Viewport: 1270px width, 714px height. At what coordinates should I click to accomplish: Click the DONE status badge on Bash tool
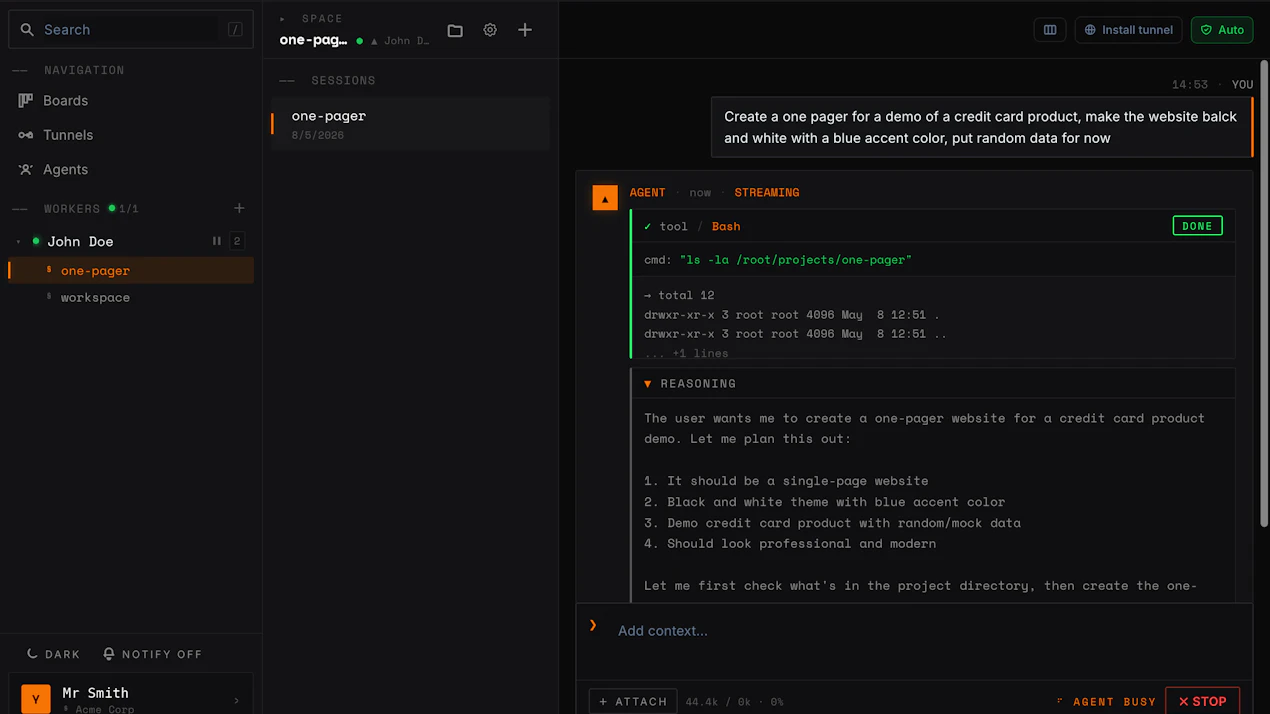coord(1197,226)
